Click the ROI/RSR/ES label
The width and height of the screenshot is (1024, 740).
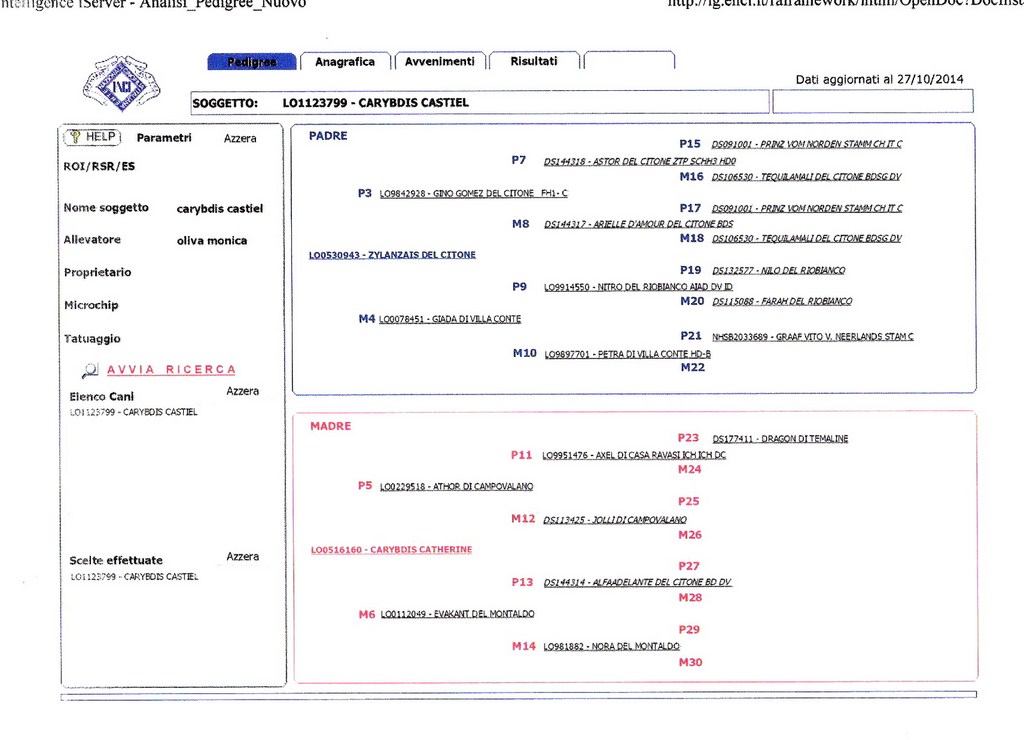pyautogui.click(x=99, y=167)
